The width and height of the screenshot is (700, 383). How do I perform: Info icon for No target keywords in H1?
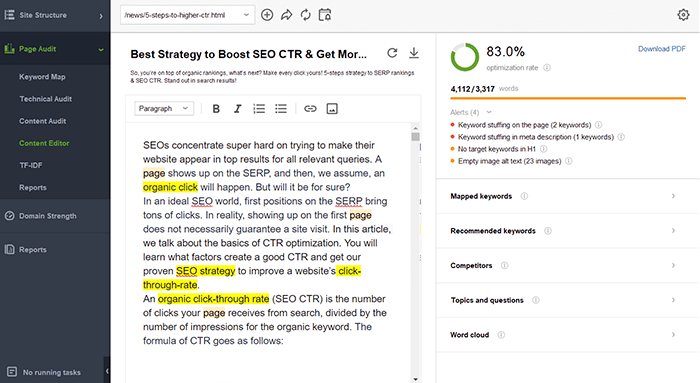pos(543,149)
